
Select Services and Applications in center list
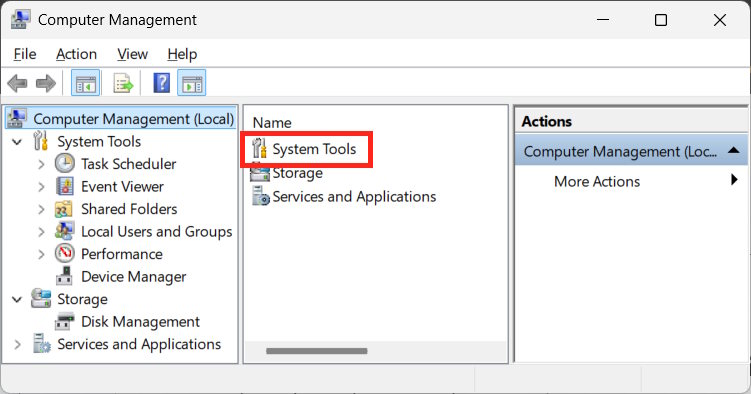[x=354, y=196]
